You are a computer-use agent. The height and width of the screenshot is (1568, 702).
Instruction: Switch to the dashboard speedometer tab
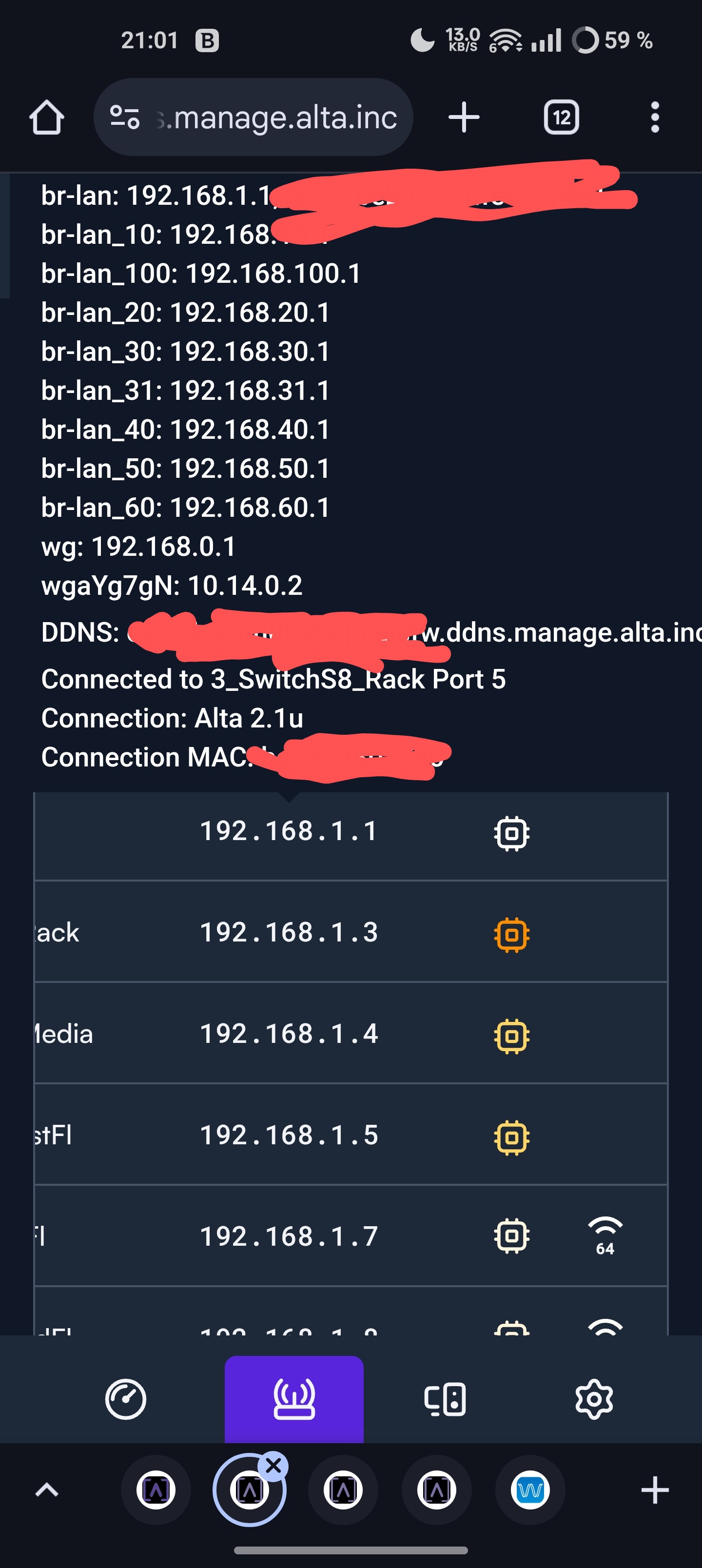coord(125,1399)
